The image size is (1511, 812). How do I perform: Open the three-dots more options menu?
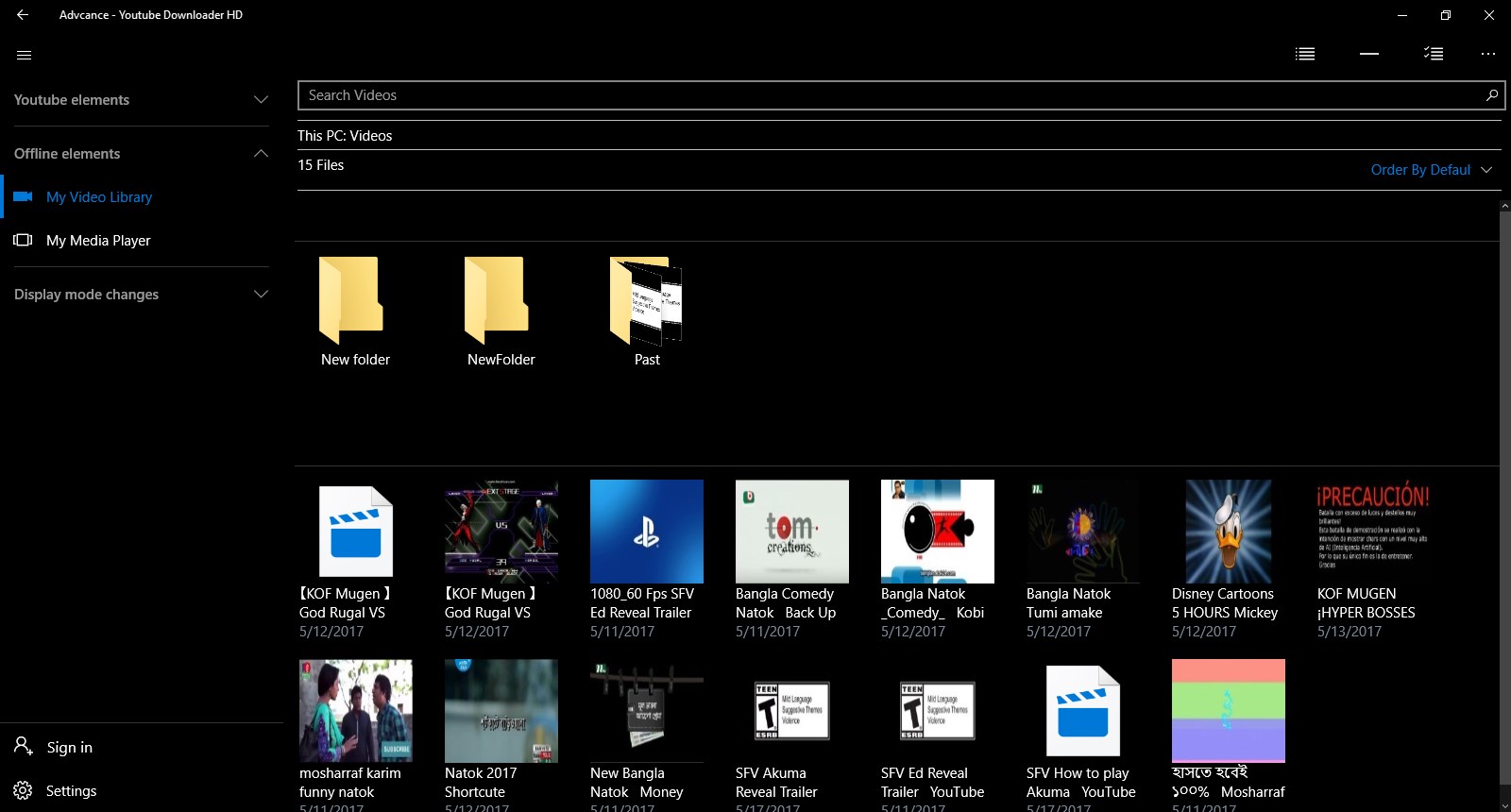[1488, 54]
